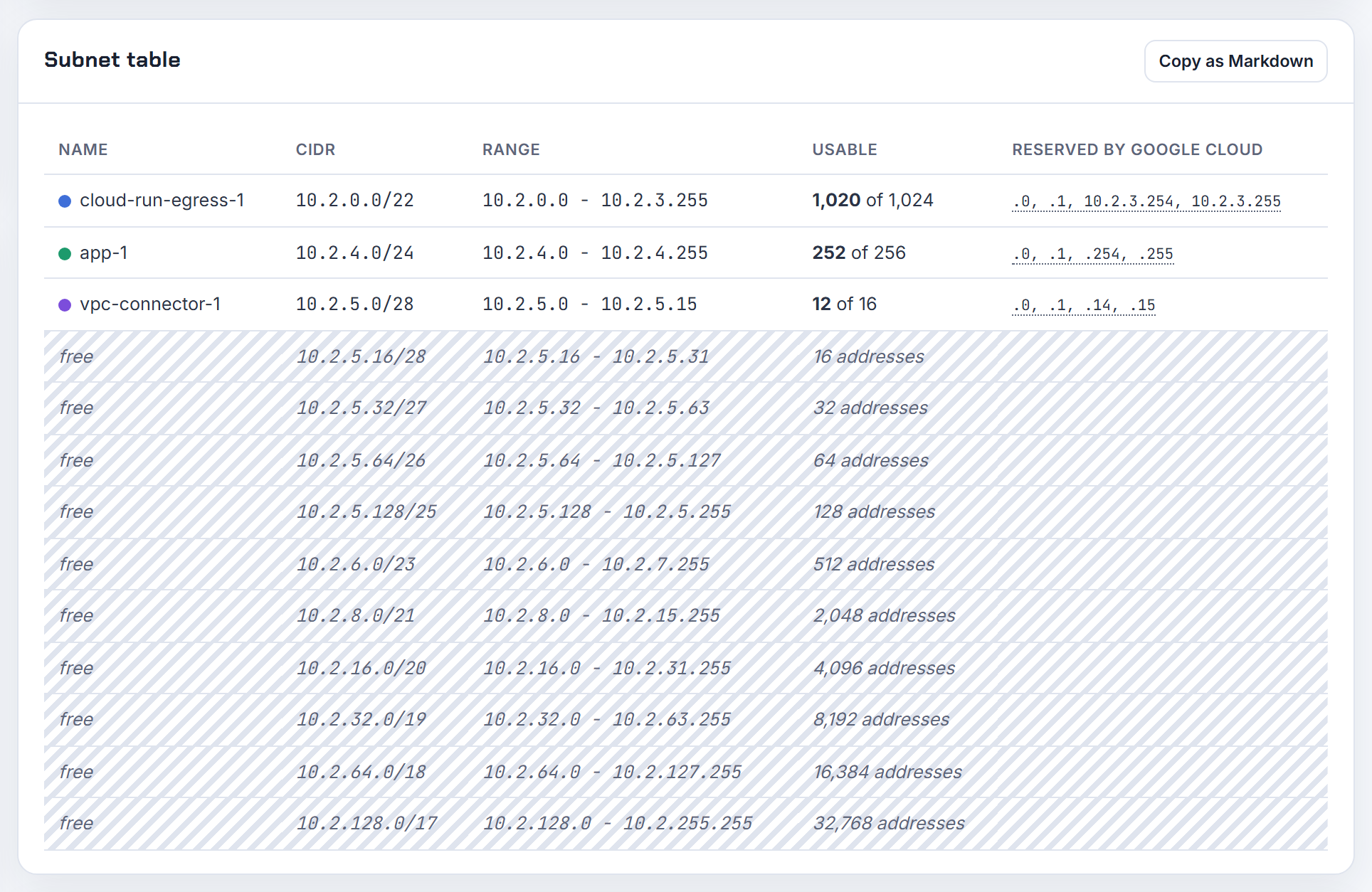The image size is (1372, 892).
Task: Click the 32,768 addresses cell
Action: point(889,823)
